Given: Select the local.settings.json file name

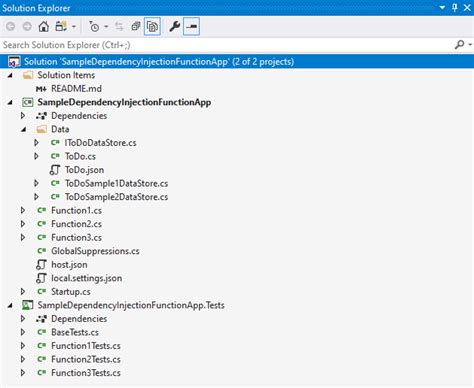Looking at the screenshot, I should click(x=87, y=278).
